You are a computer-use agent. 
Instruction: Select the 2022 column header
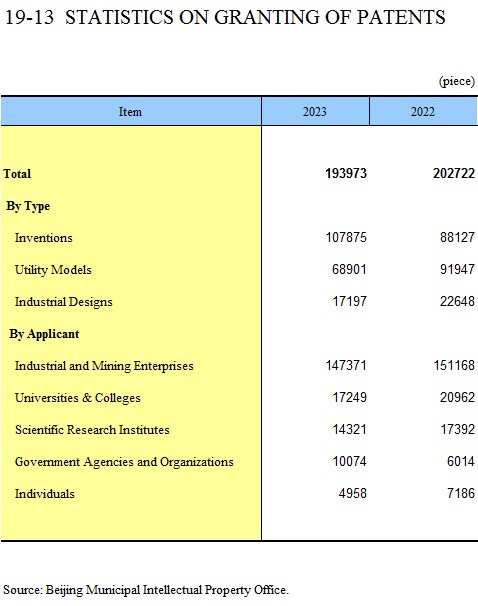tap(424, 112)
